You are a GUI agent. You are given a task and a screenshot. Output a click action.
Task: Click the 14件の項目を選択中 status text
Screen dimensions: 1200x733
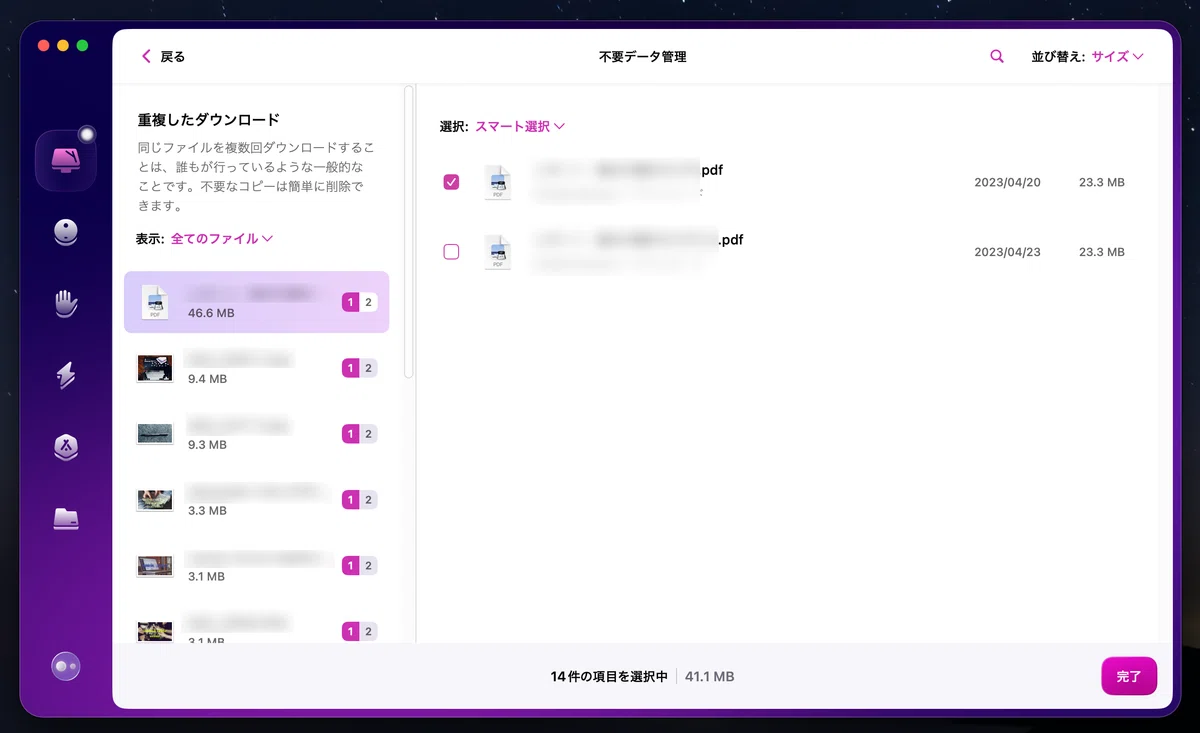click(609, 677)
